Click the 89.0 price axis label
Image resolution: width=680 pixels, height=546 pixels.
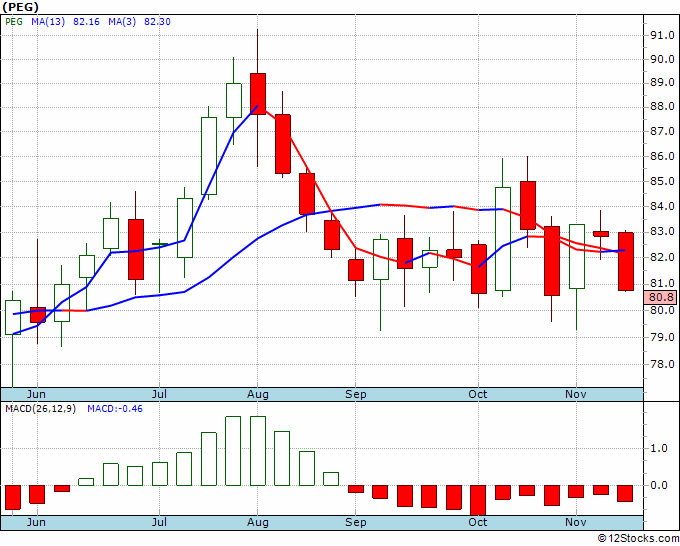click(x=662, y=82)
